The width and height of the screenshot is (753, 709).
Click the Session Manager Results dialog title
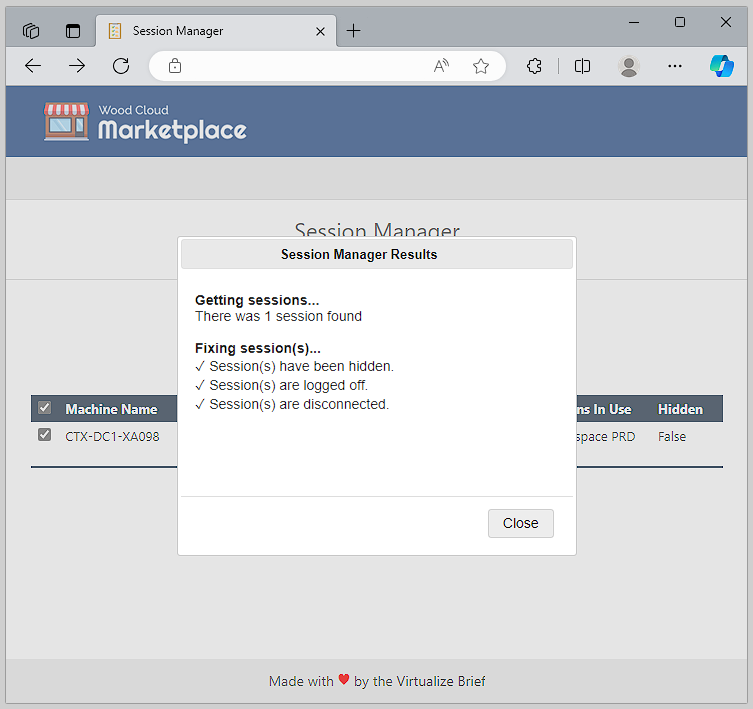coord(359,255)
